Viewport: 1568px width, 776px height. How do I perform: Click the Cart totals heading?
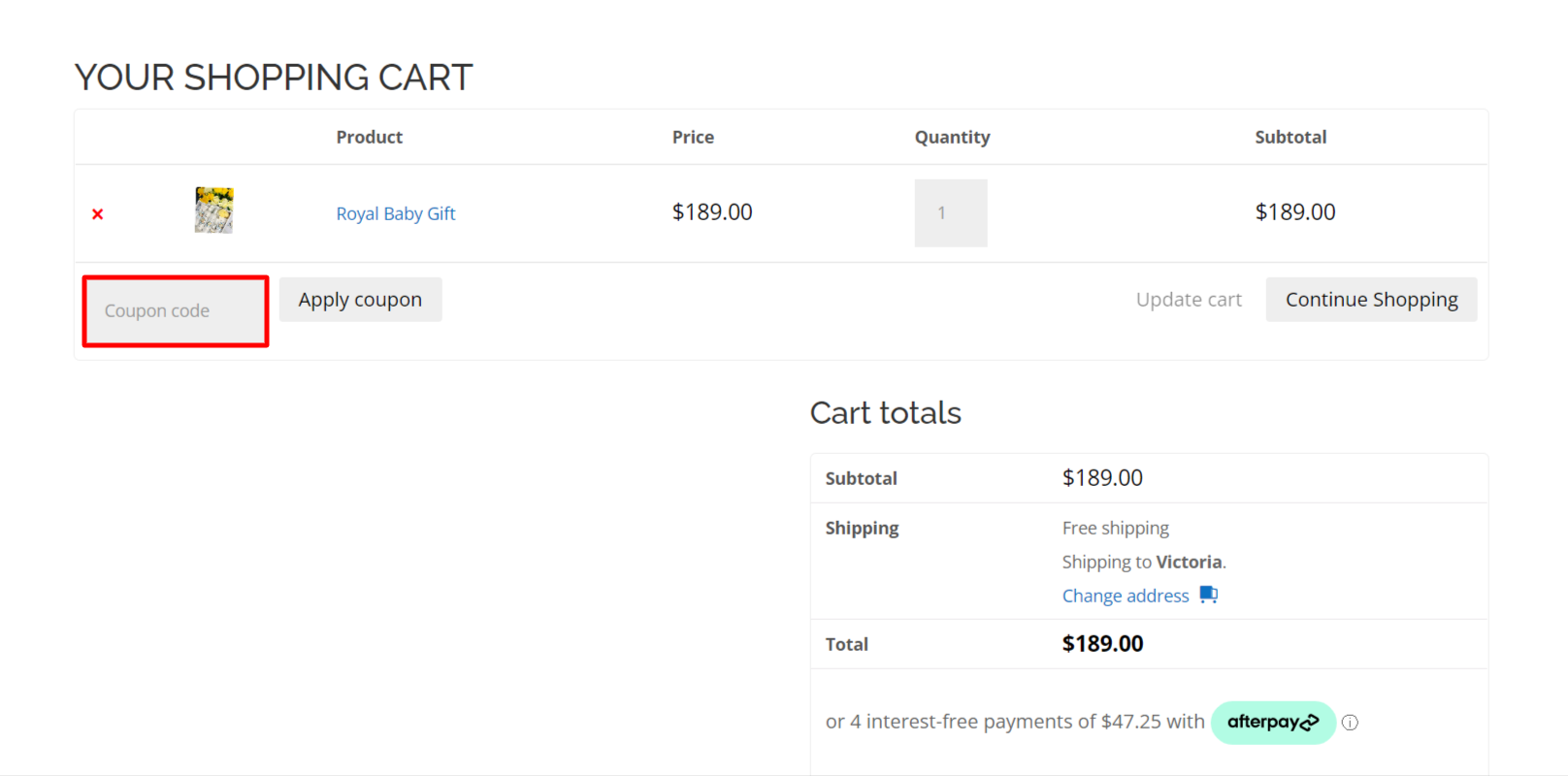click(885, 413)
